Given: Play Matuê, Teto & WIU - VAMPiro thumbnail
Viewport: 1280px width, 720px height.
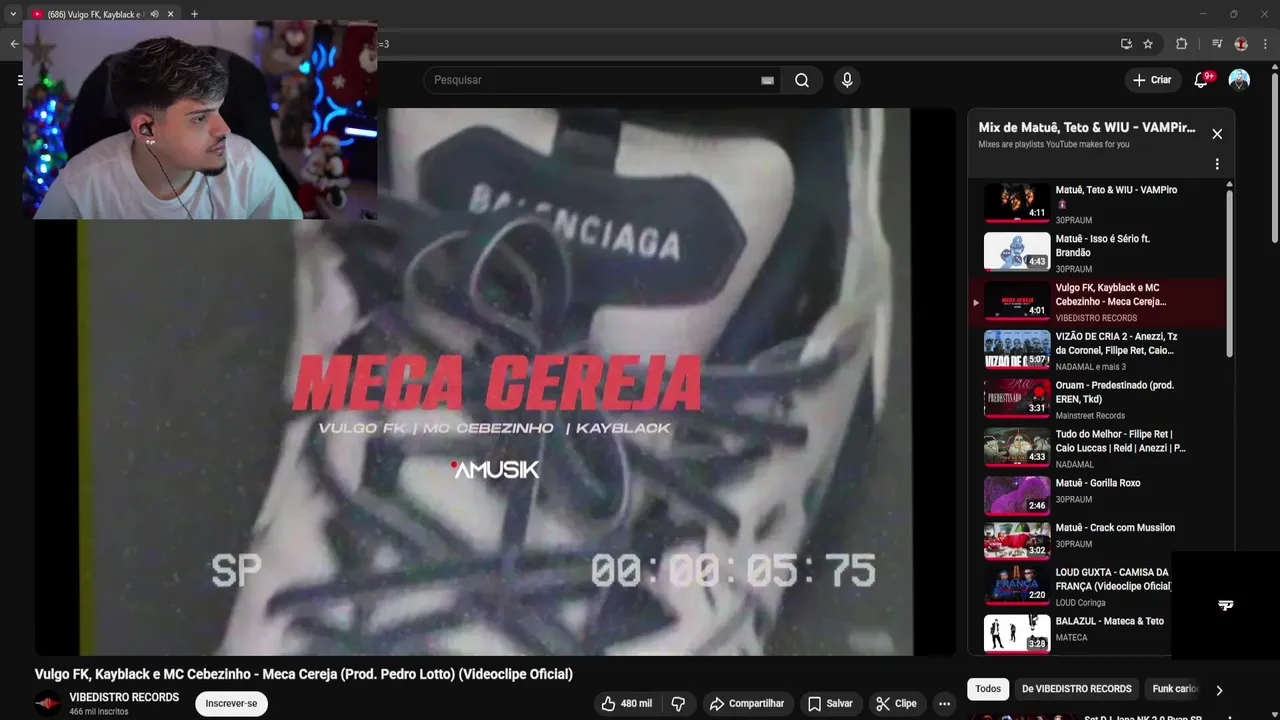Looking at the screenshot, I should 1017,201.
